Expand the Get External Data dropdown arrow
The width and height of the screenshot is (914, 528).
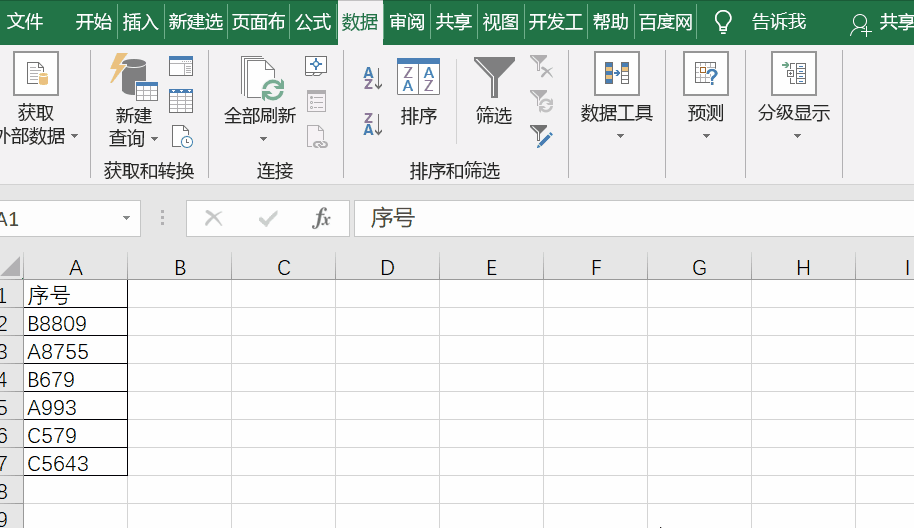pos(75,136)
